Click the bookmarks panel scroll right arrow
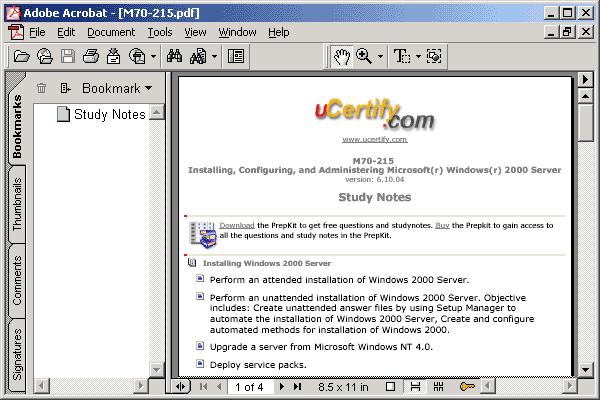This screenshot has width=600, height=400. (140, 386)
